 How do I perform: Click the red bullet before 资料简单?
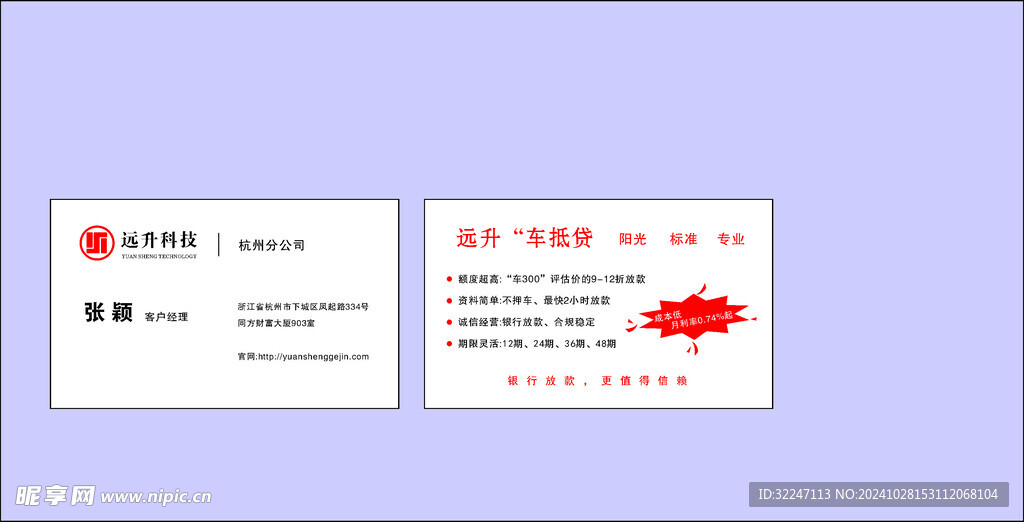click(449, 300)
